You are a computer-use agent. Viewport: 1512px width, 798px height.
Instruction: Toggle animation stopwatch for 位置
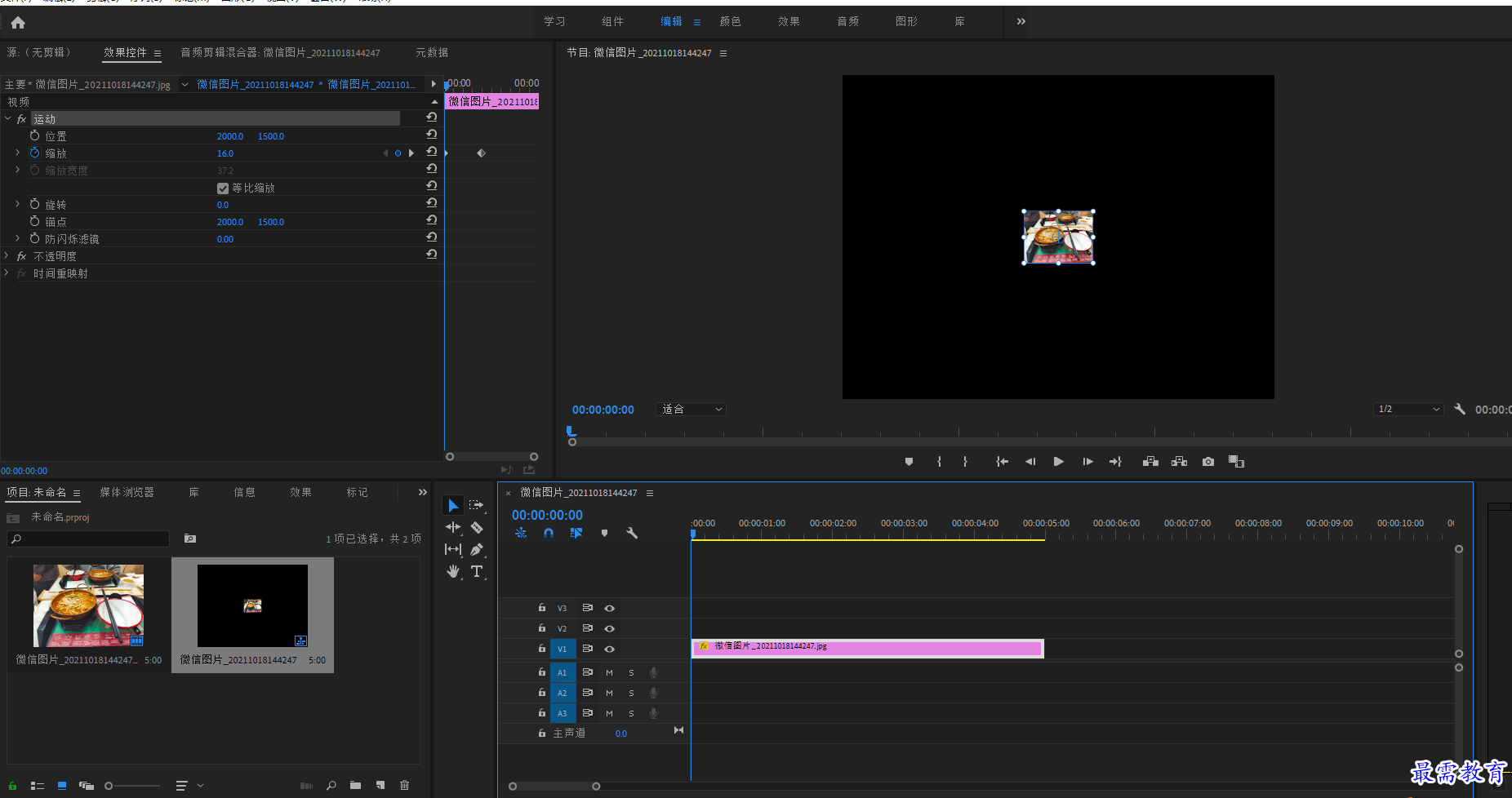click(x=34, y=135)
